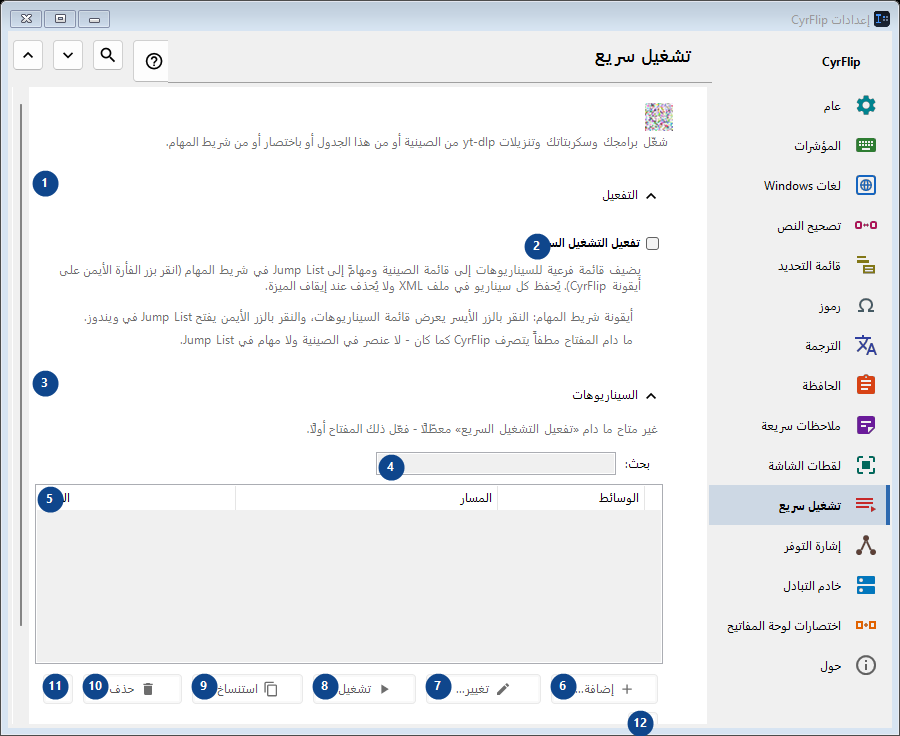This screenshot has width=900, height=736.
Task: Open the اختصارات لوحة المفاتيح shortcuts icon
Action: (866, 625)
